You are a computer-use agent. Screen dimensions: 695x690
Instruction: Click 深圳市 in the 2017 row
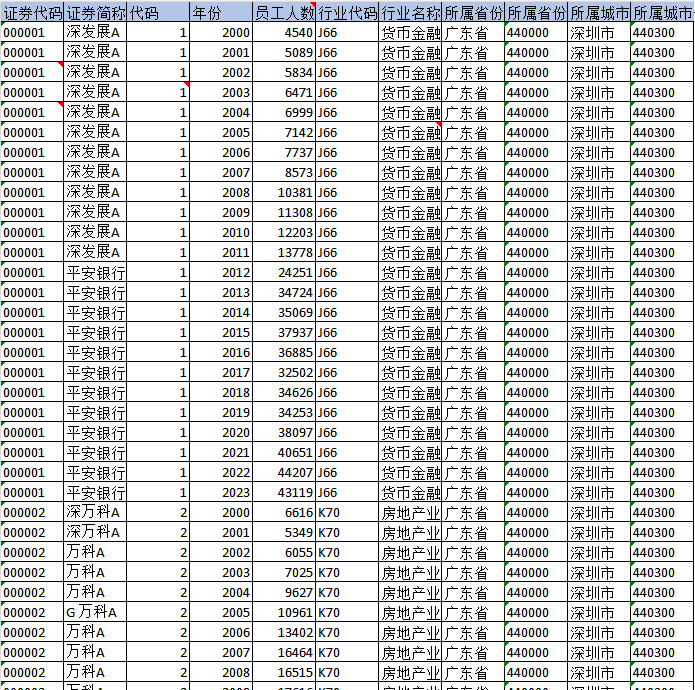point(599,372)
